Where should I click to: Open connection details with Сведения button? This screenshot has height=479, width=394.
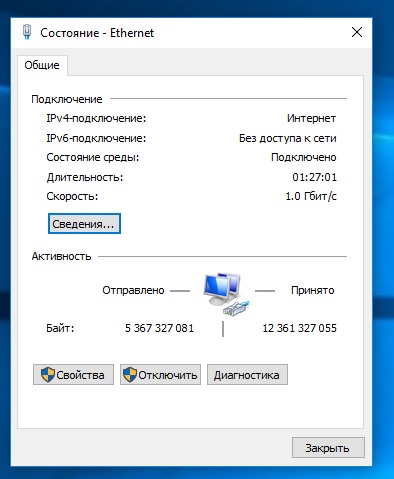click(x=84, y=224)
